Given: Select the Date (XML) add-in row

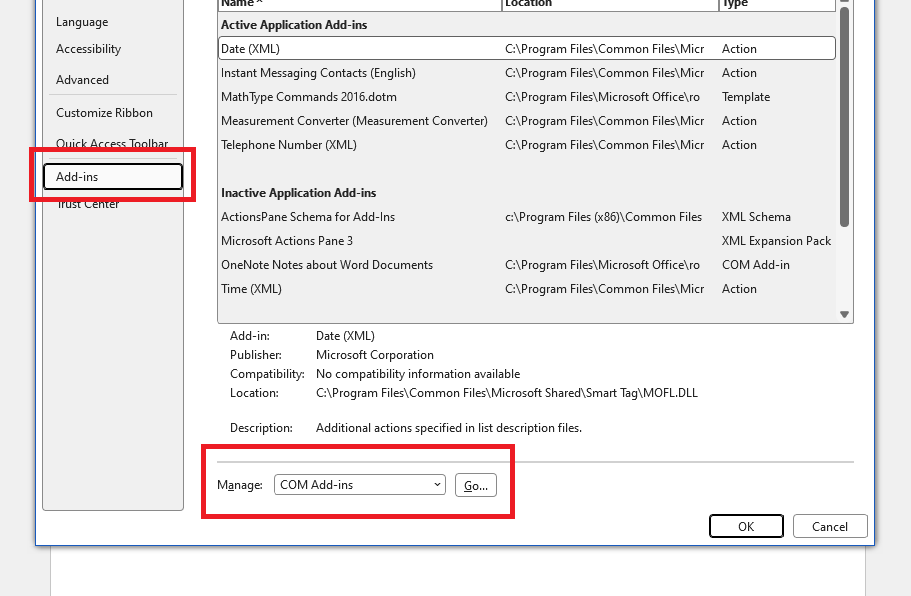Looking at the screenshot, I should [x=527, y=49].
